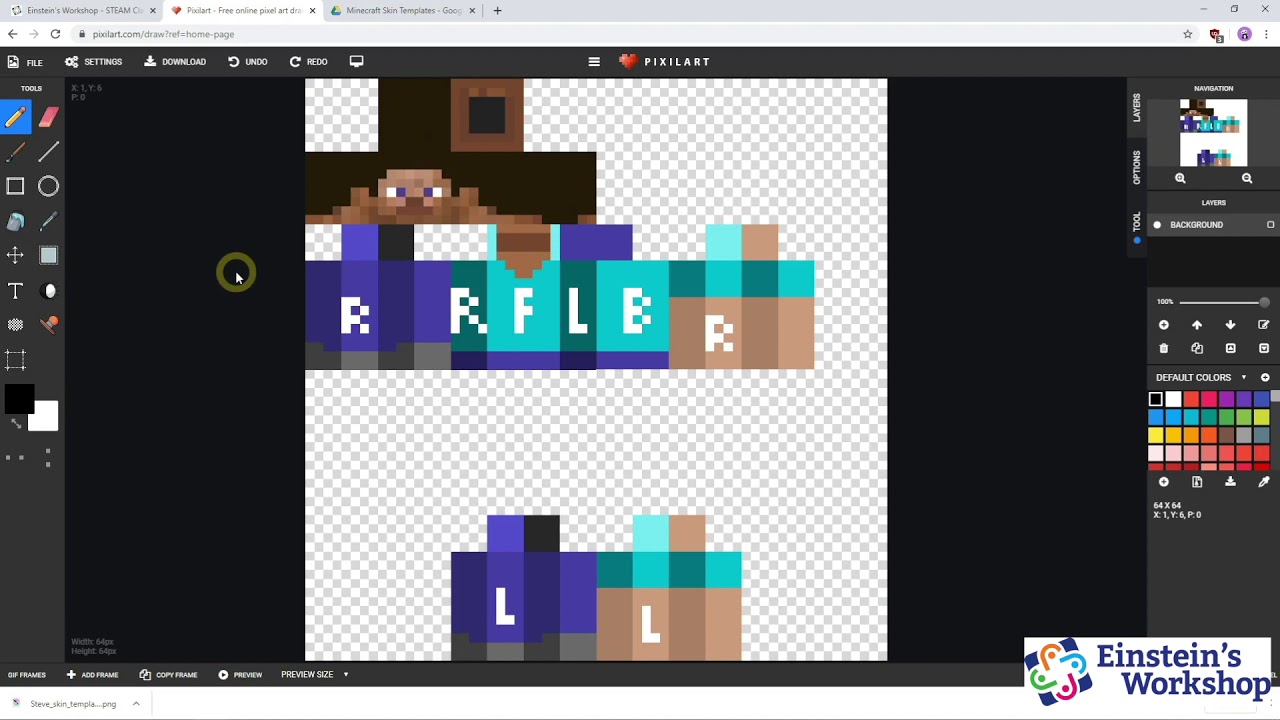Adjust the layer opacity slider
Viewport: 1280px width, 720px height.
click(1224, 302)
